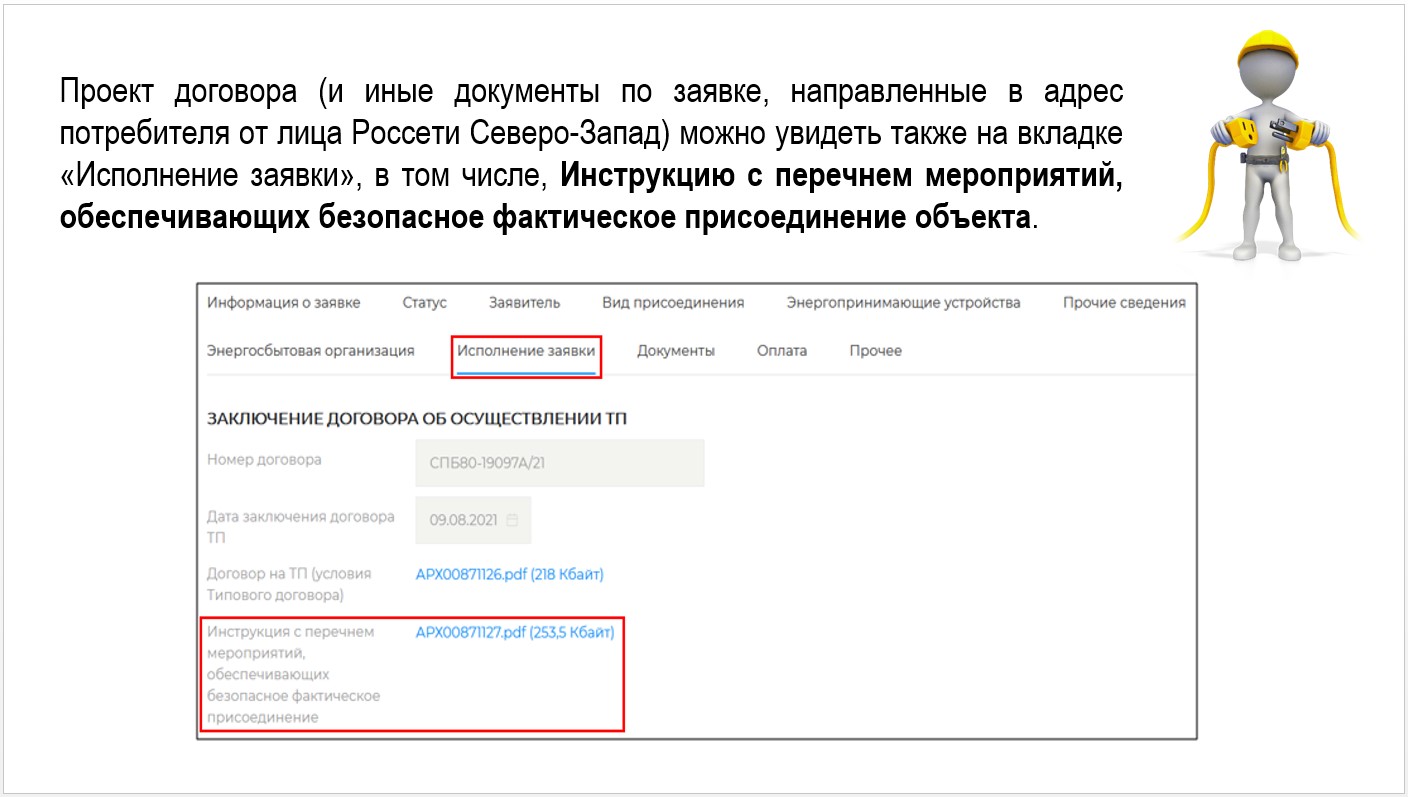
Task: Open the Энергопринимающие устройства tab
Action: tap(903, 303)
